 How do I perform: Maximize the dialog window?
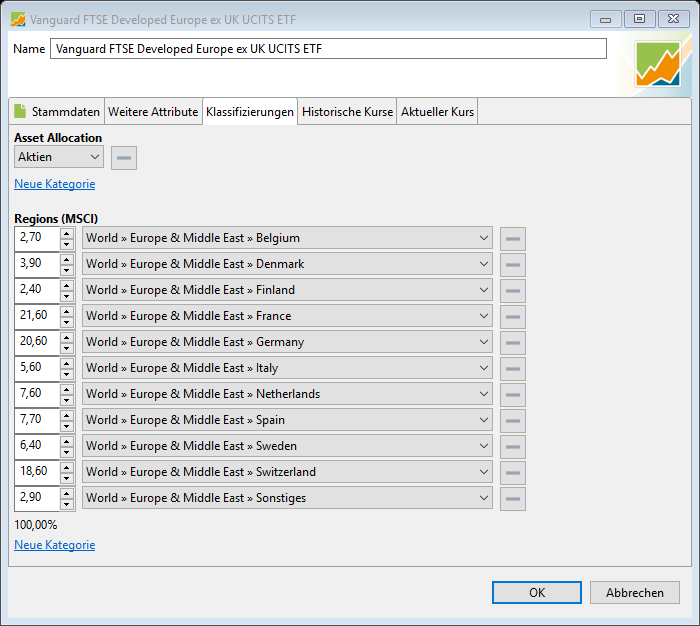click(639, 19)
